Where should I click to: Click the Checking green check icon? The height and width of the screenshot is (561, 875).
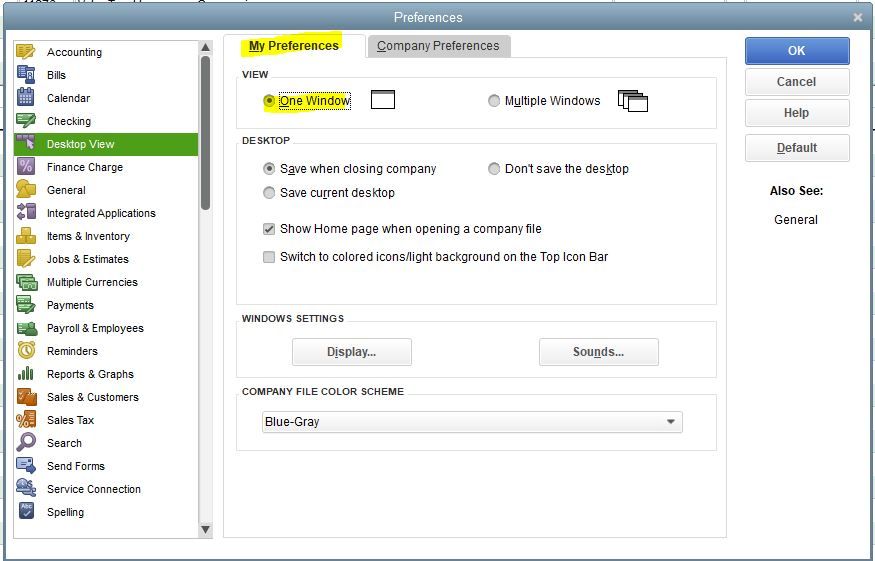click(x=26, y=121)
